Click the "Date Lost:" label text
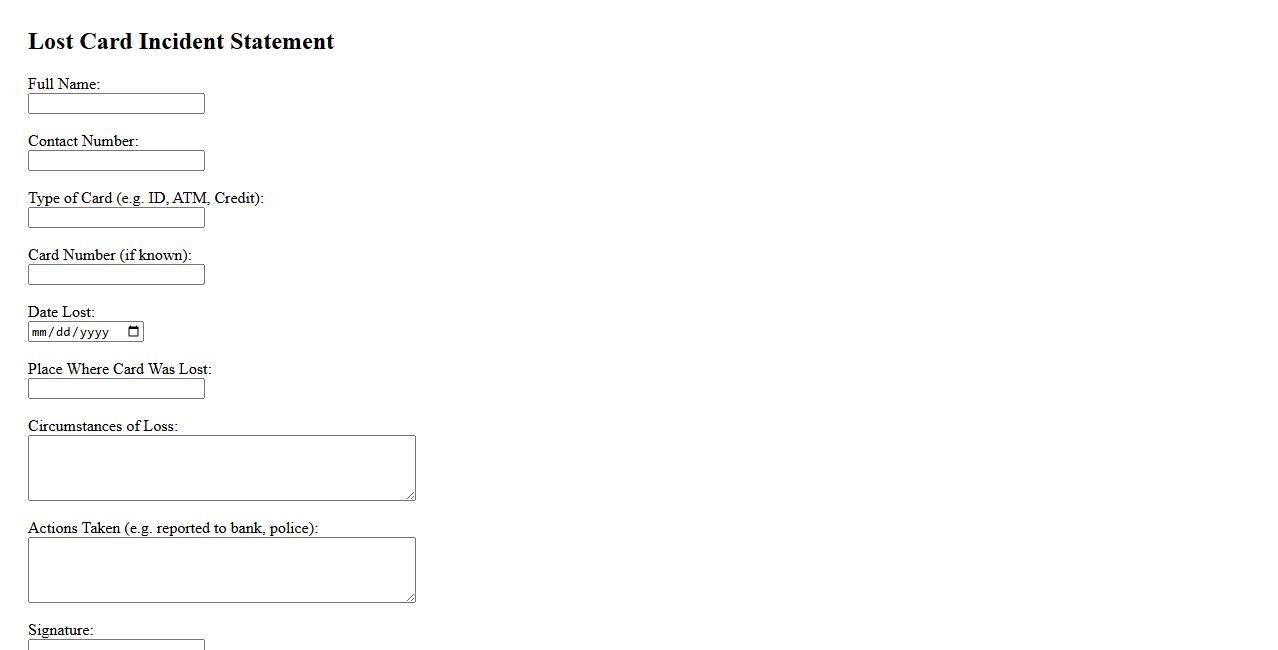Viewport: 1278px width, 650px height. point(61,312)
